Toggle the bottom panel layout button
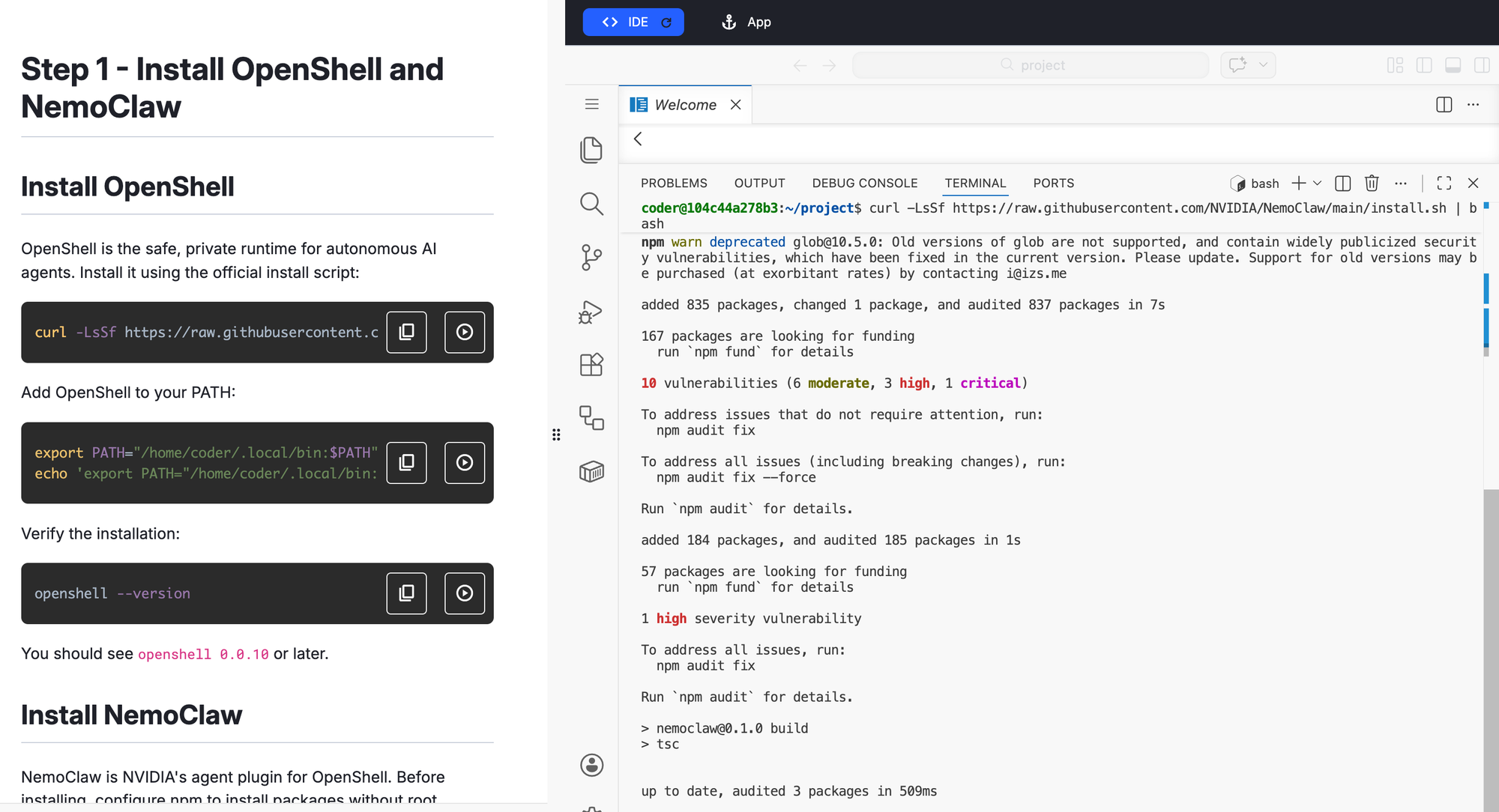Screen dimensions: 1499x812 [x=1453, y=65]
